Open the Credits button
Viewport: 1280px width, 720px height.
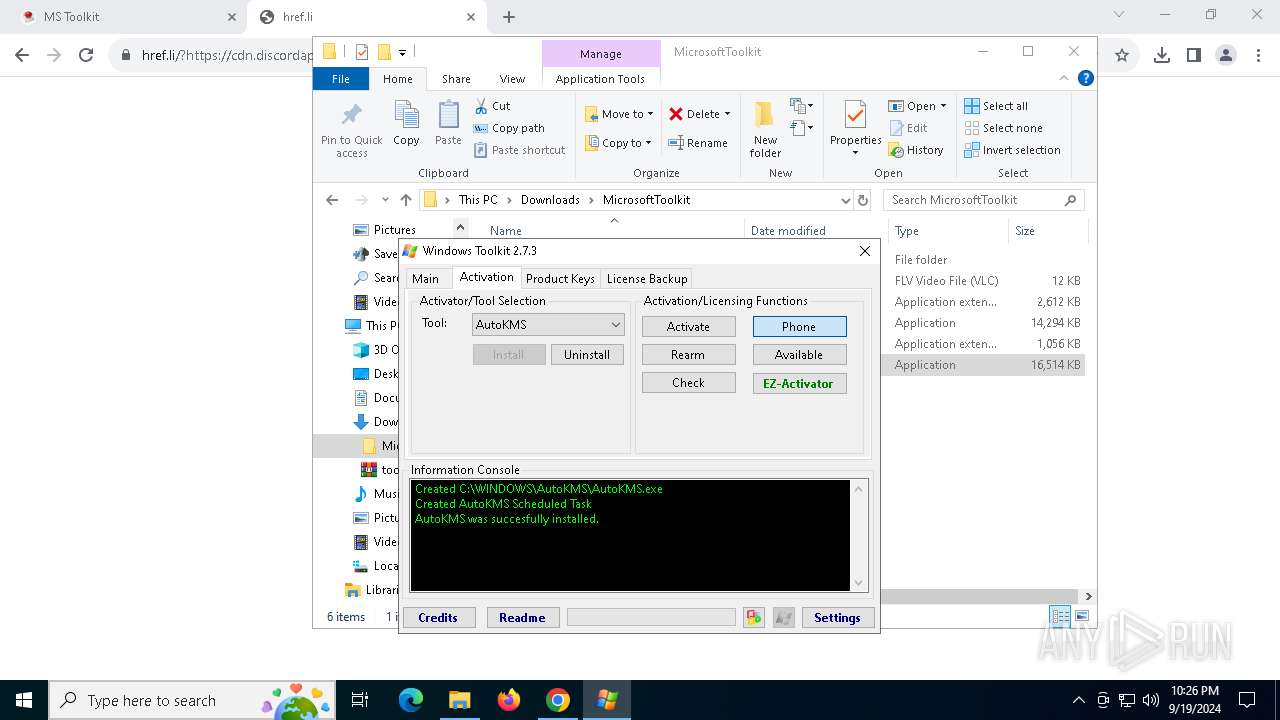[x=438, y=618]
